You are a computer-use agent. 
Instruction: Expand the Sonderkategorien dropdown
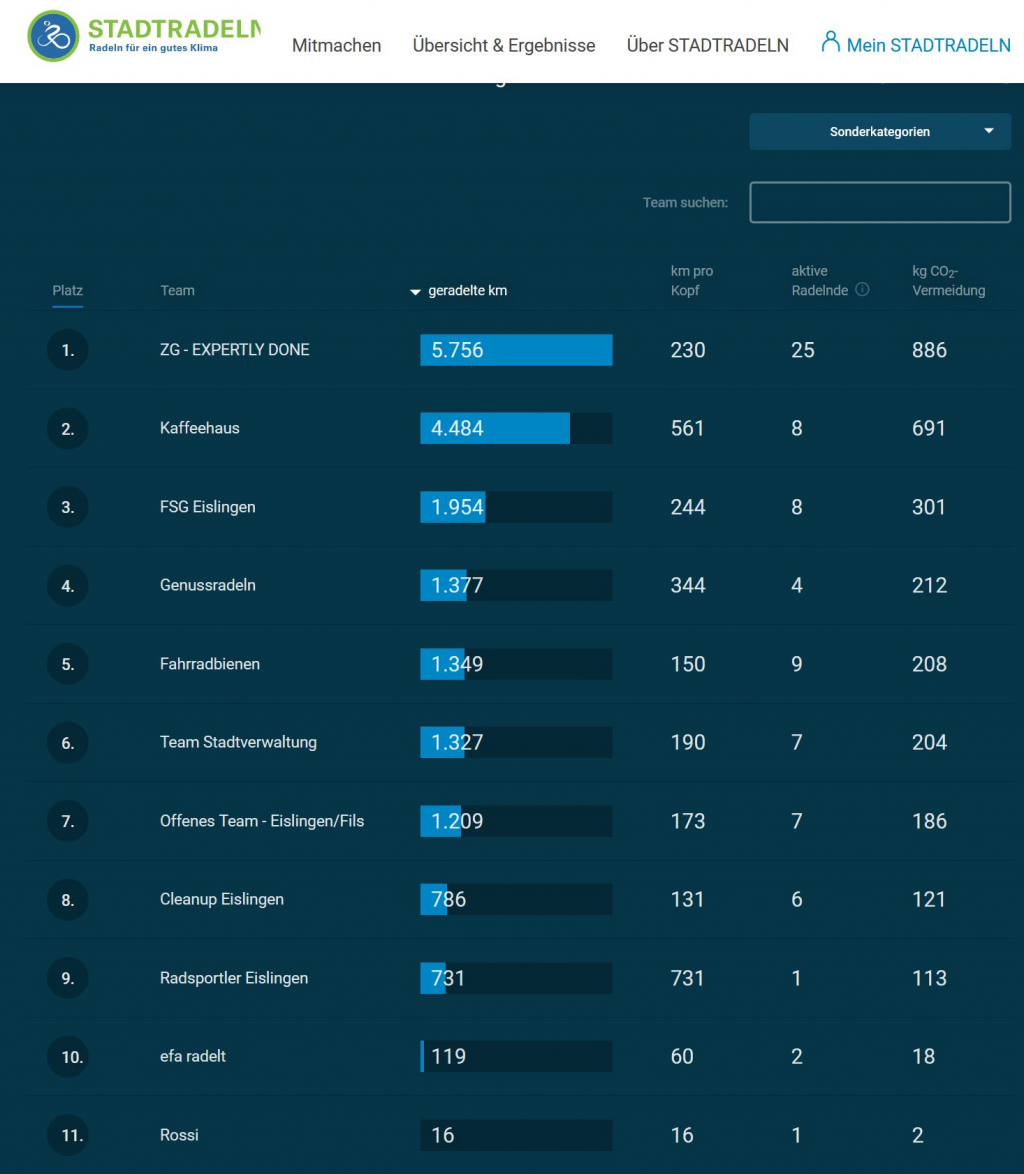[x=879, y=132]
